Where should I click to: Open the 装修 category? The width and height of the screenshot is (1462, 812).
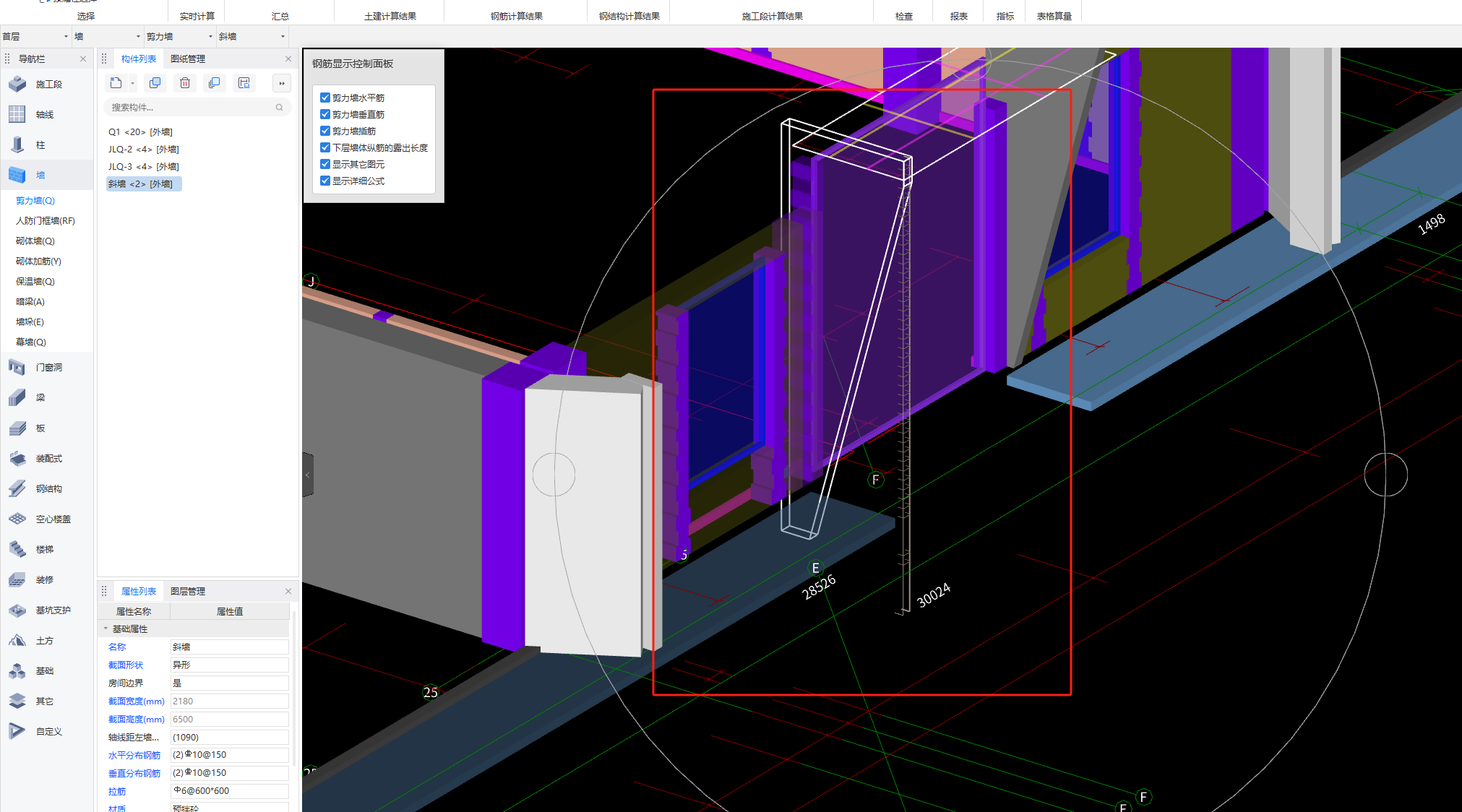(44, 580)
